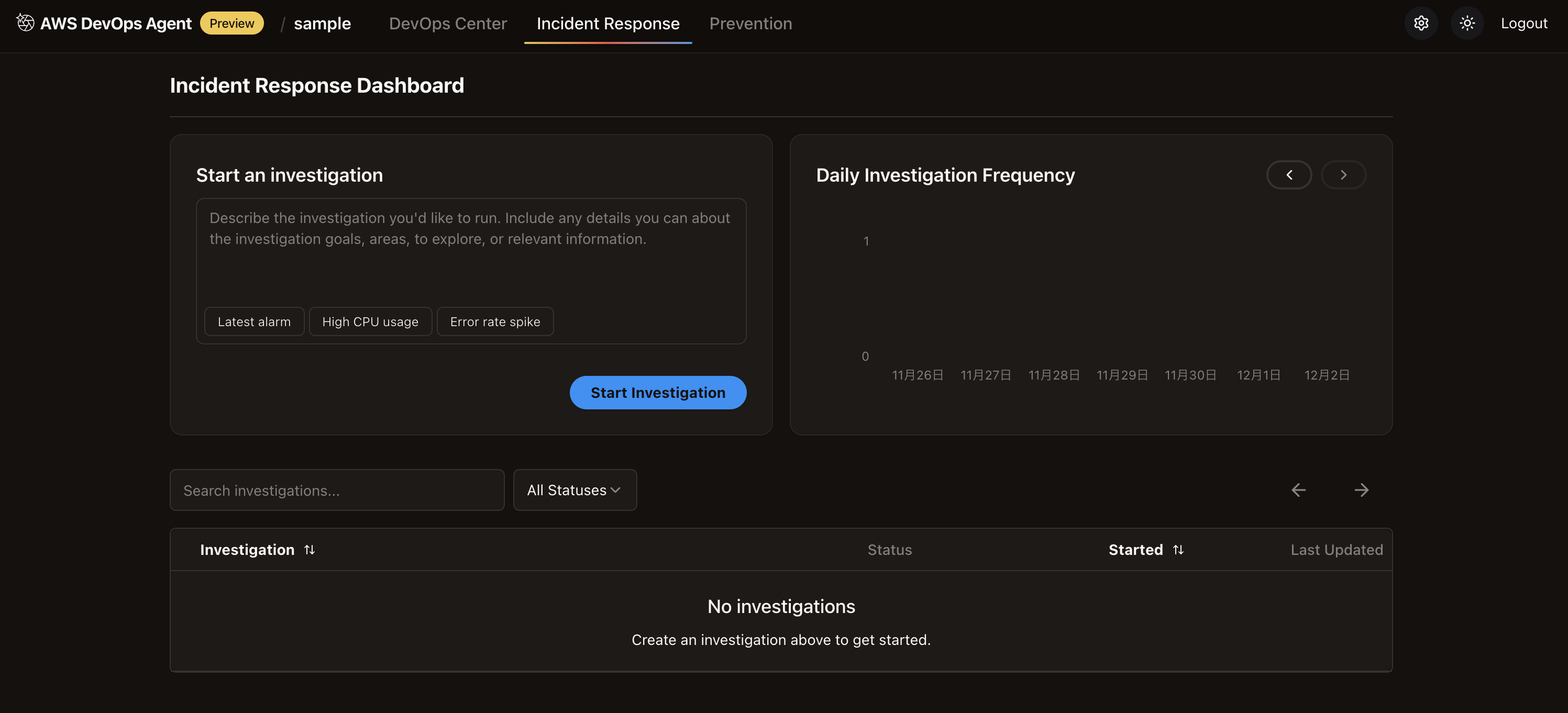Go to next chart period chevron
The image size is (1568, 713).
pos(1343,175)
